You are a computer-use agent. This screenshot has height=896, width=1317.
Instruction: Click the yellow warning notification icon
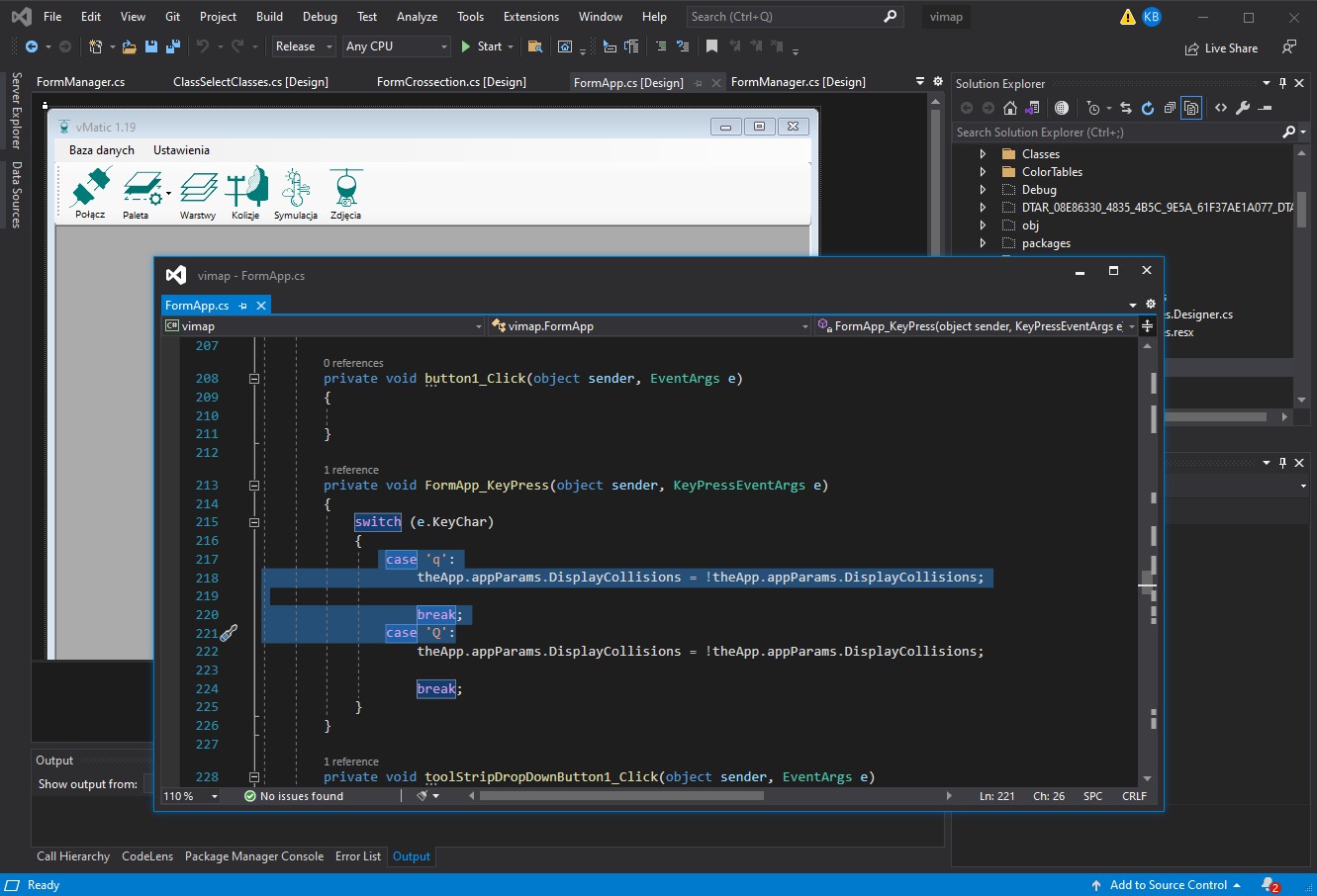click(1127, 17)
